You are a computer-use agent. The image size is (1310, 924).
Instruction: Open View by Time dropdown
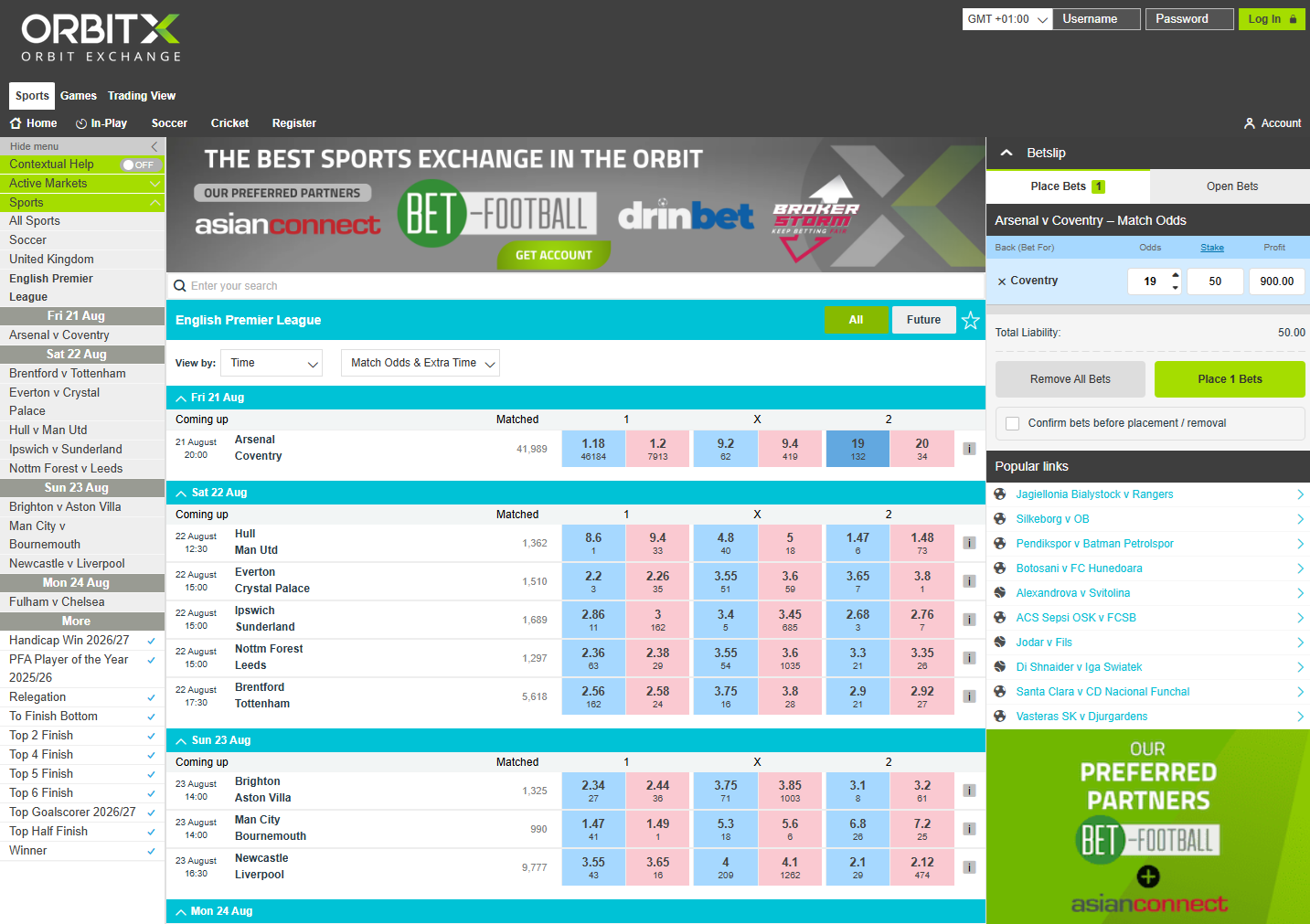coord(272,363)
